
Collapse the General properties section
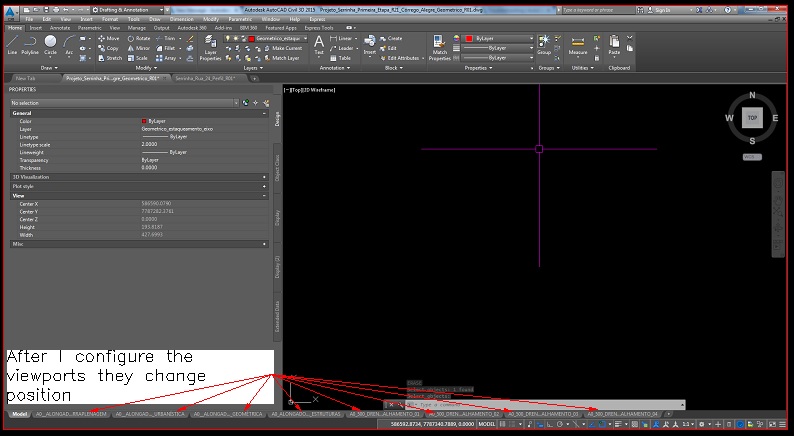263,113
